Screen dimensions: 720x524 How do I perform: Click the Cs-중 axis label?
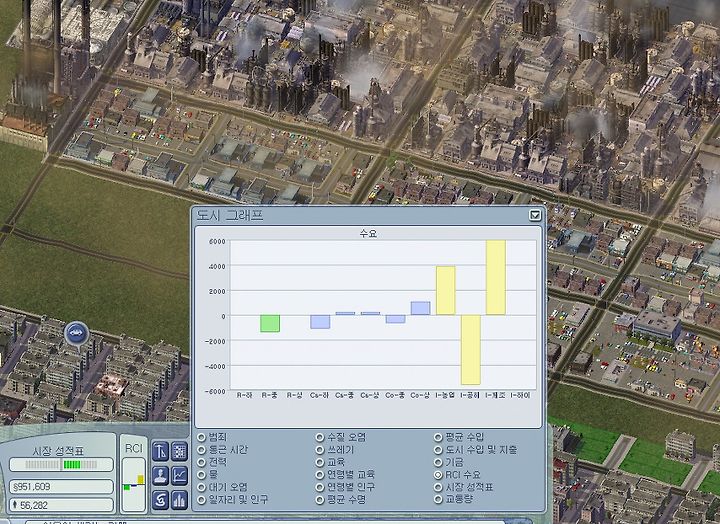point(345,395)
